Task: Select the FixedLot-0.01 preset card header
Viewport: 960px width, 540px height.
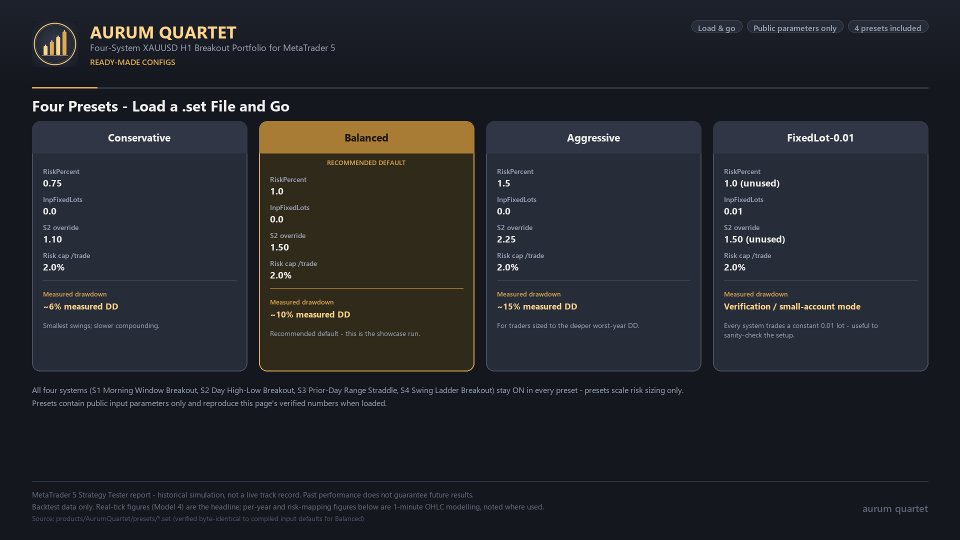Action: pyautogui.click(x=820, y=138)
